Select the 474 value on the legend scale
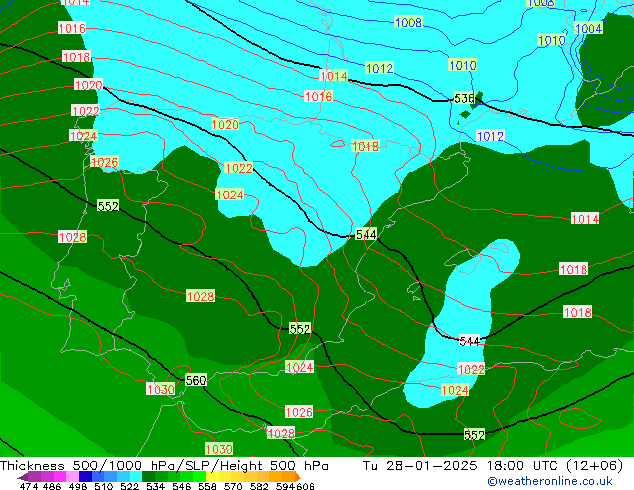The image size is (634, 490). (x=29, y=486)
